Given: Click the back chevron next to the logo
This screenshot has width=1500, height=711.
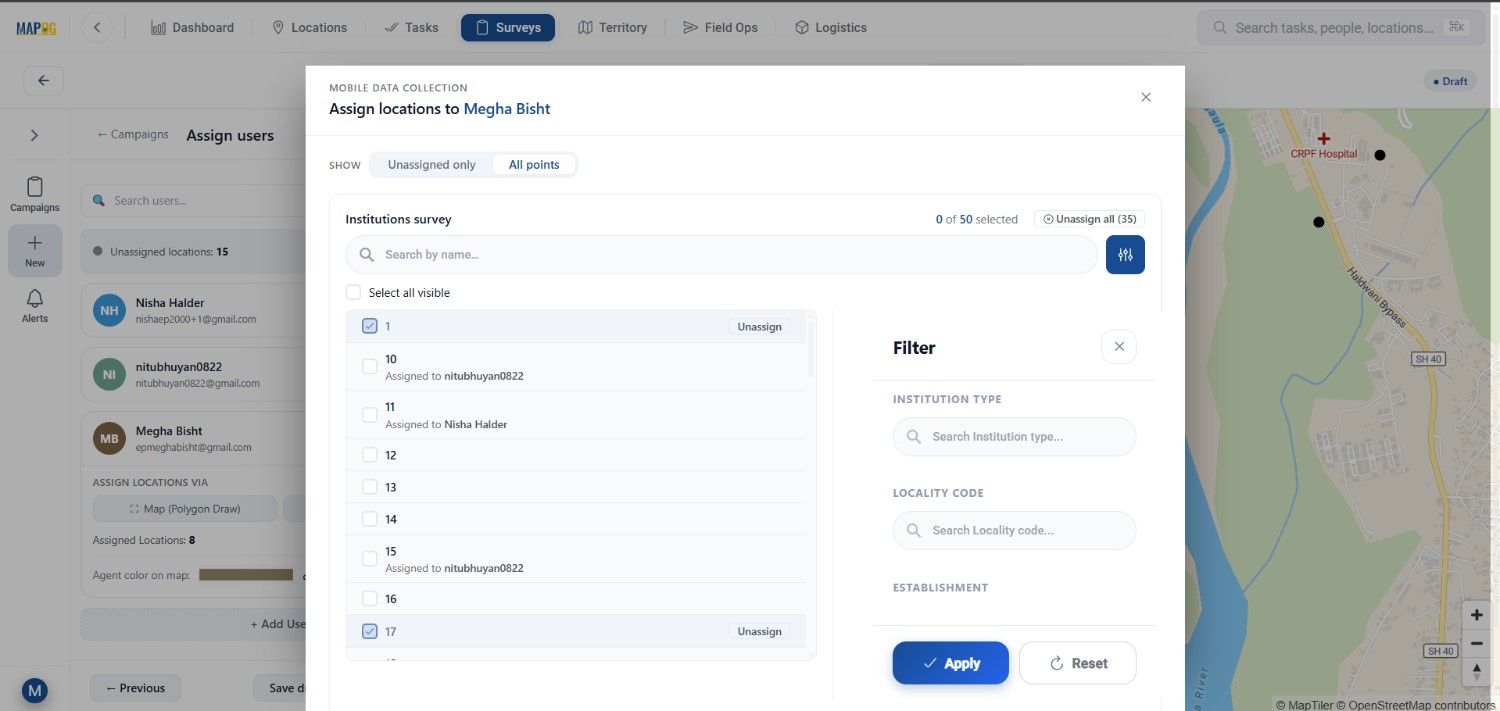Looking at the screenshot, I should pyautogui.click(x=97, y=28).
